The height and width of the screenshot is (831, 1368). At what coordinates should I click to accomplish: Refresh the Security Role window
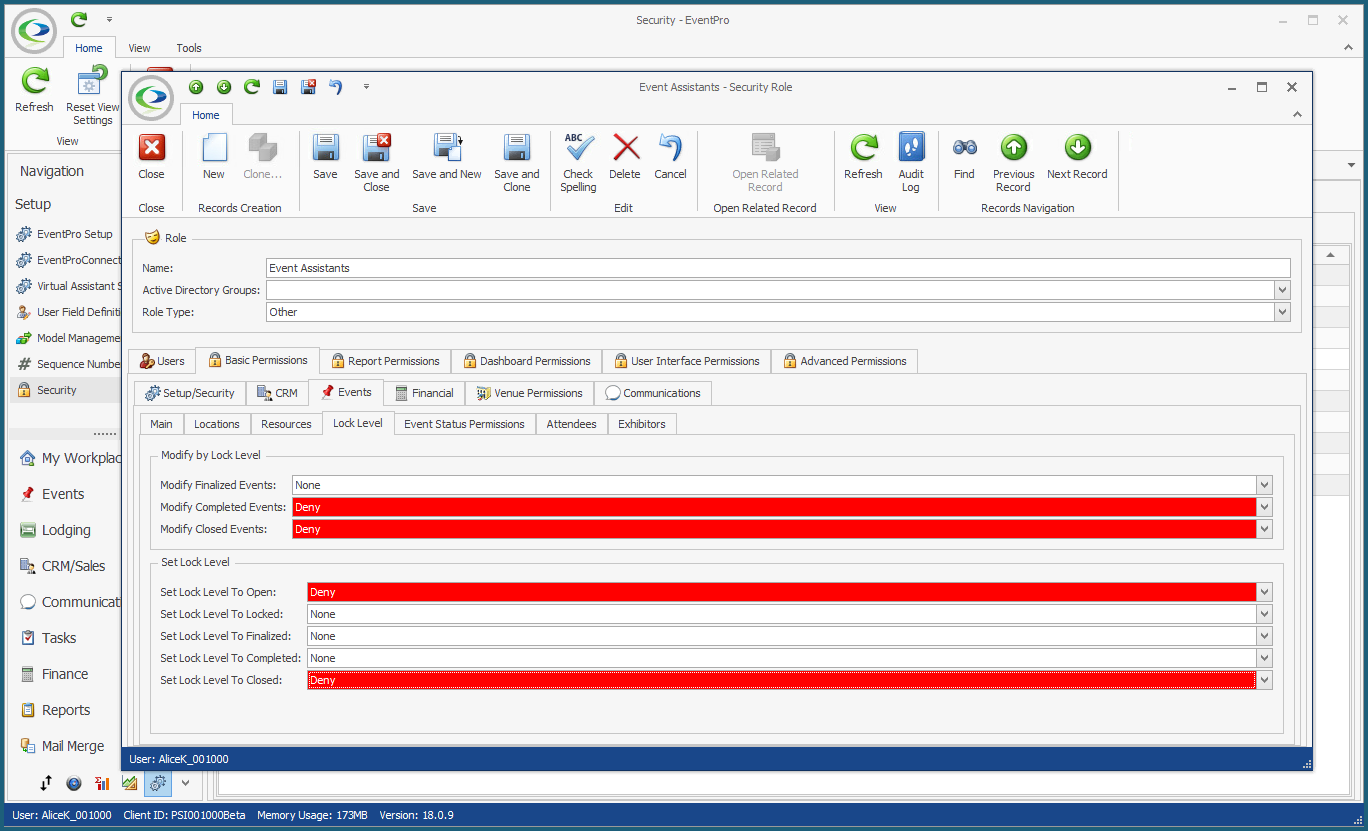tap(863, 158)
